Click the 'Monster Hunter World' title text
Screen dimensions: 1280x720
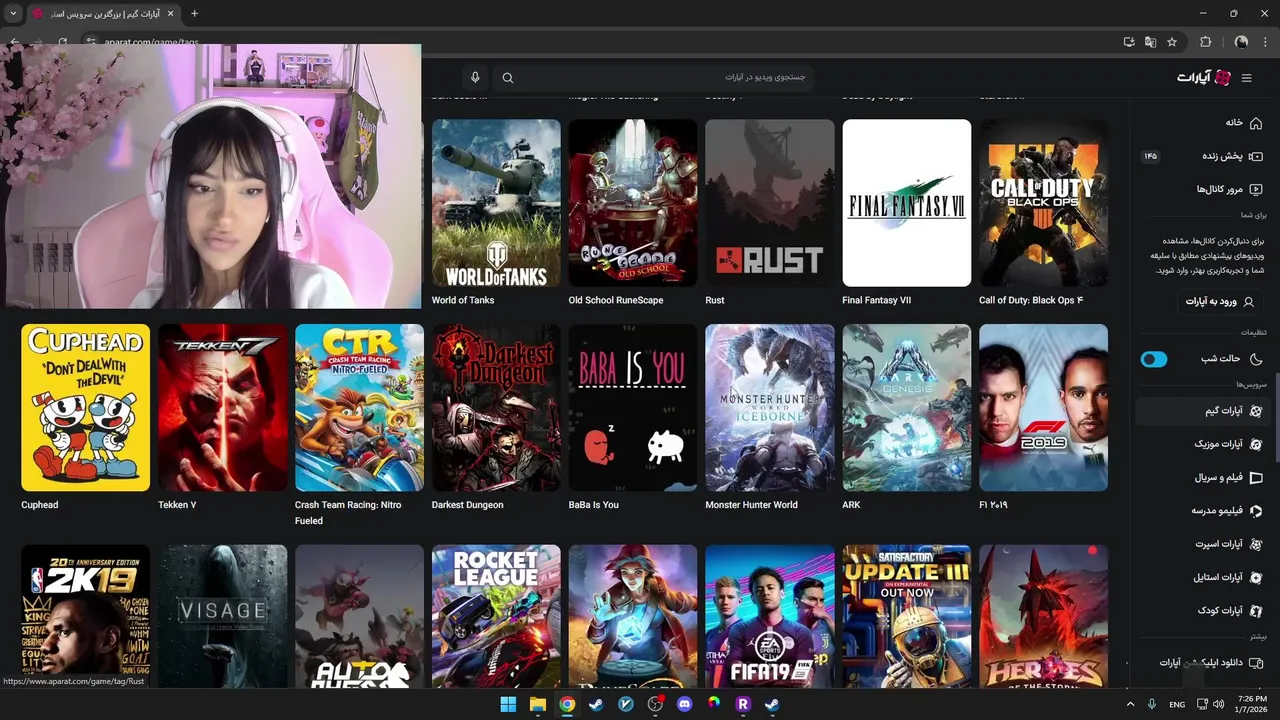pyautogui.click(x=752, y=505)
